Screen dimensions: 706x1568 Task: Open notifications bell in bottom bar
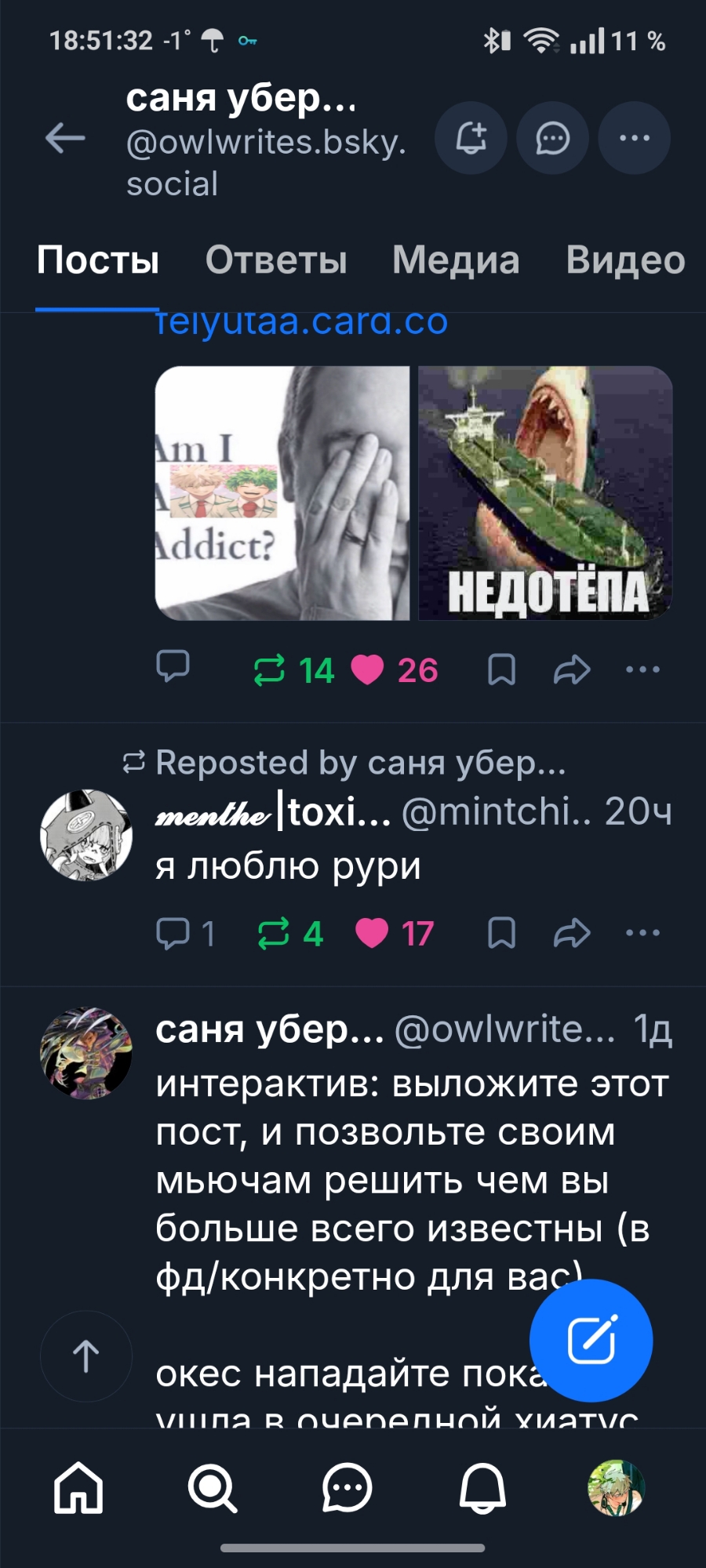[x=482, y=1488]
